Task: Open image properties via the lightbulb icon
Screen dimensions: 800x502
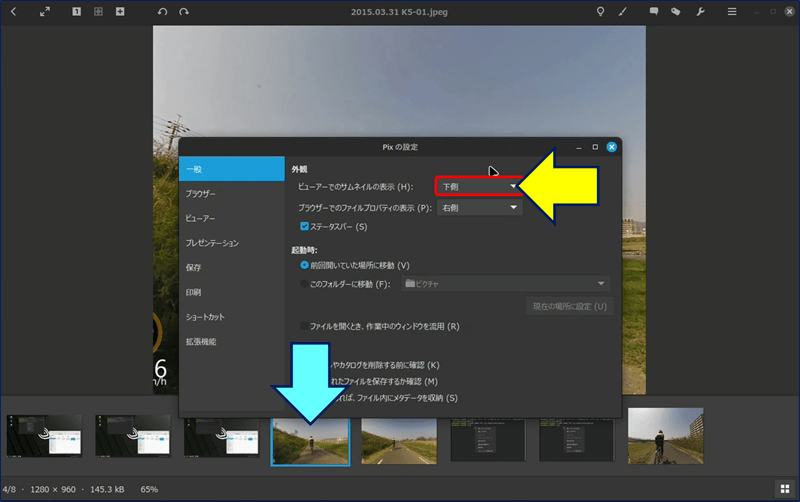Action: coord(601,11)
